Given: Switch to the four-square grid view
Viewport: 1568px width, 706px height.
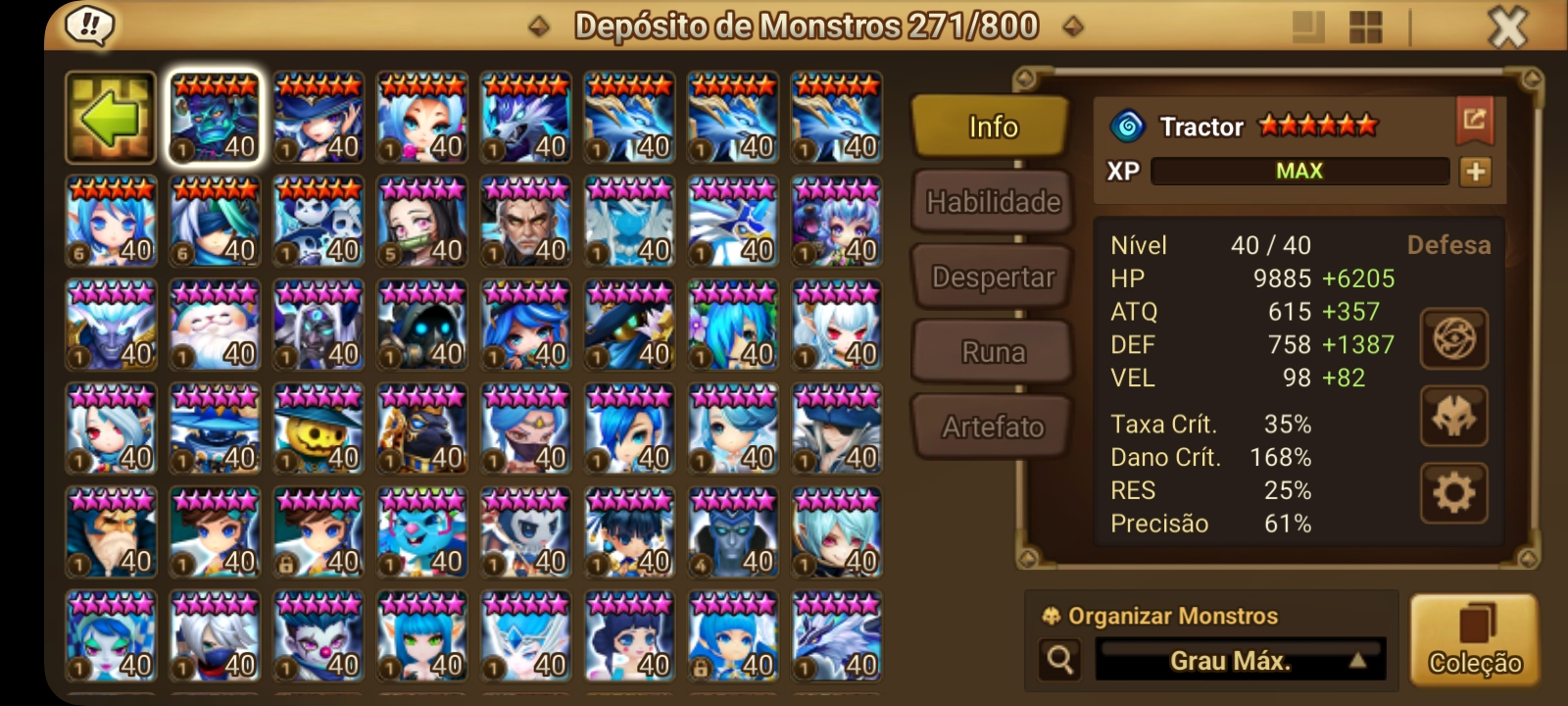Looking at the screenshot, I should (x=1366, y=27).
